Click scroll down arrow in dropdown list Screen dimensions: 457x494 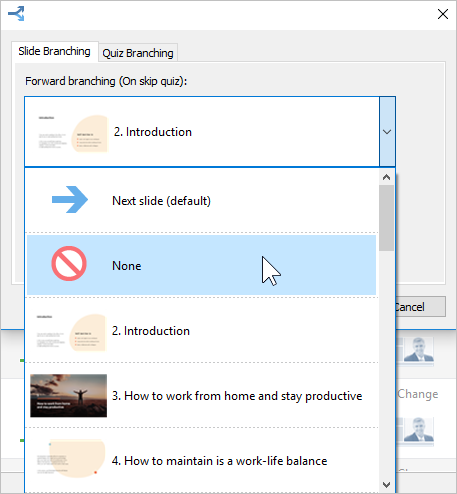387,484
